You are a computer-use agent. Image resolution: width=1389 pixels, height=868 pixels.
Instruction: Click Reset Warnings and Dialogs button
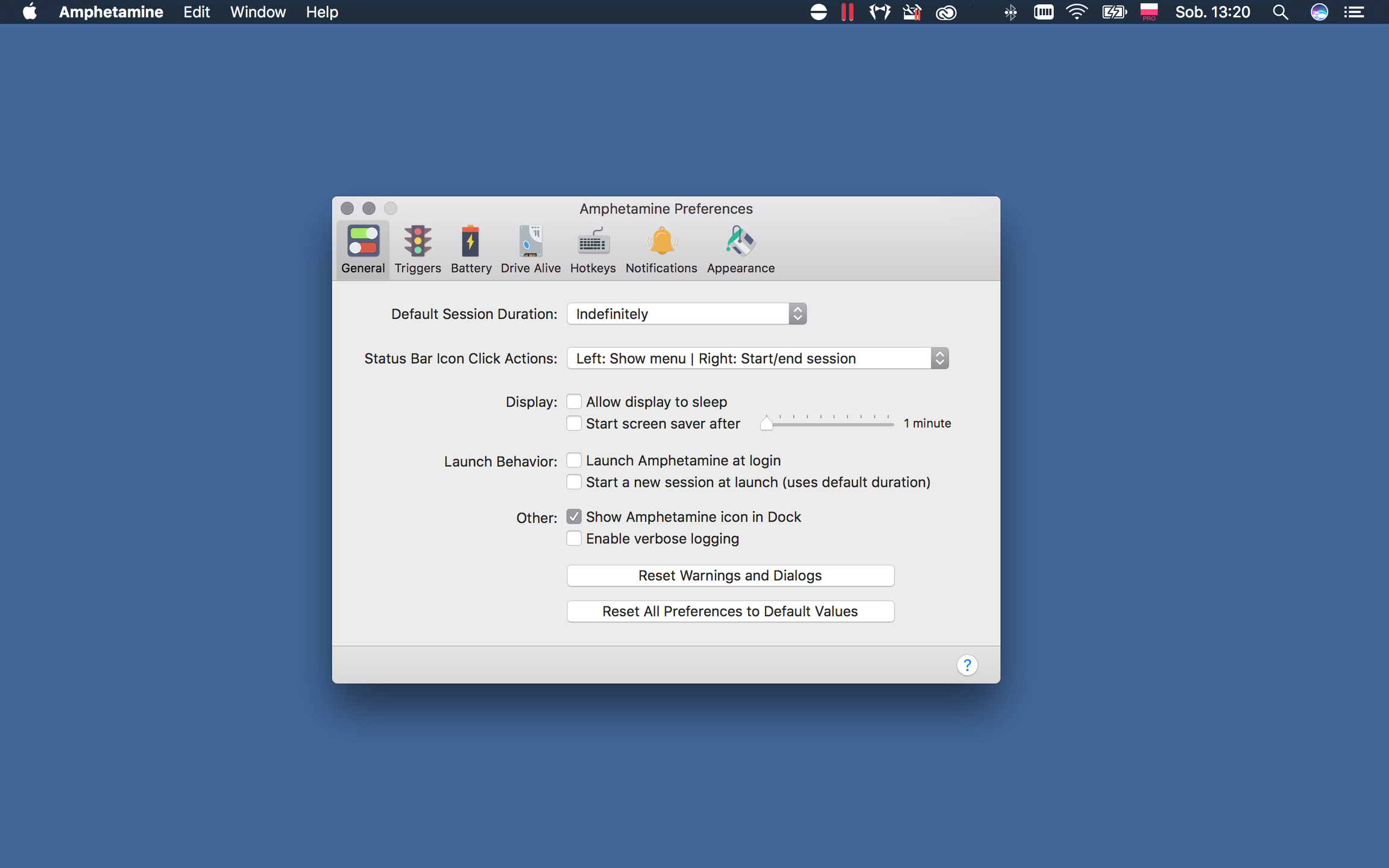(730, 576)
